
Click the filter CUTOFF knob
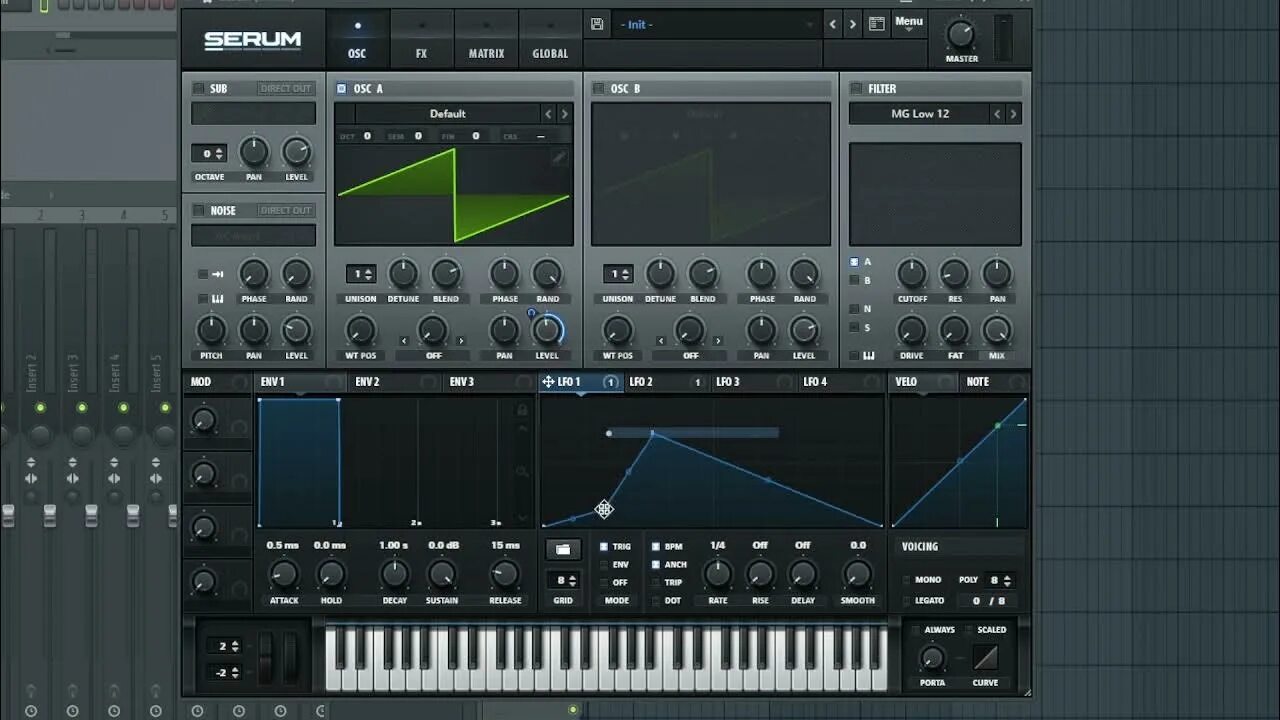pos(911,273)
